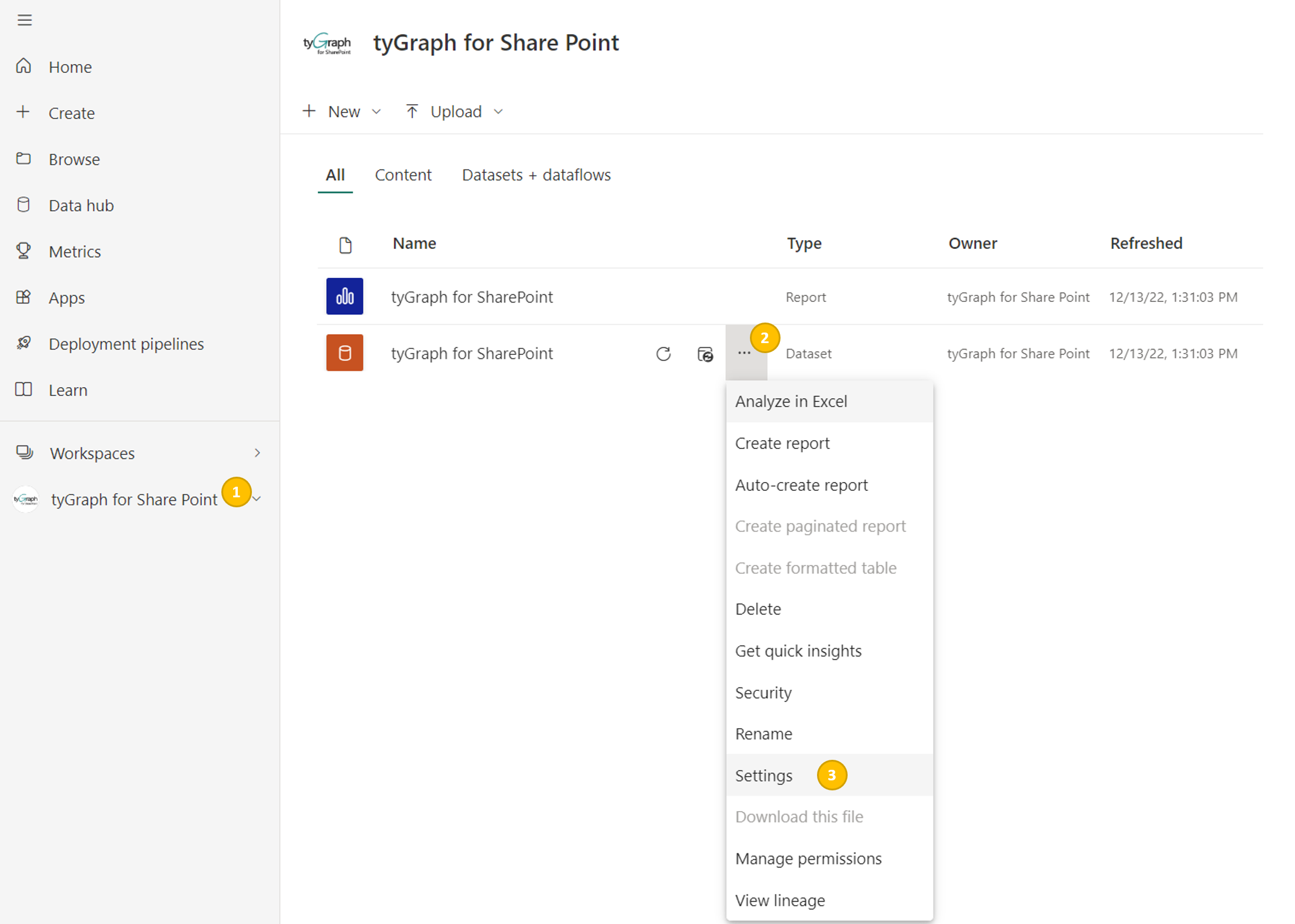The image size is (1295, 924).
Task: Click the hamburger navigation menu icon
Action: point(24,20)
